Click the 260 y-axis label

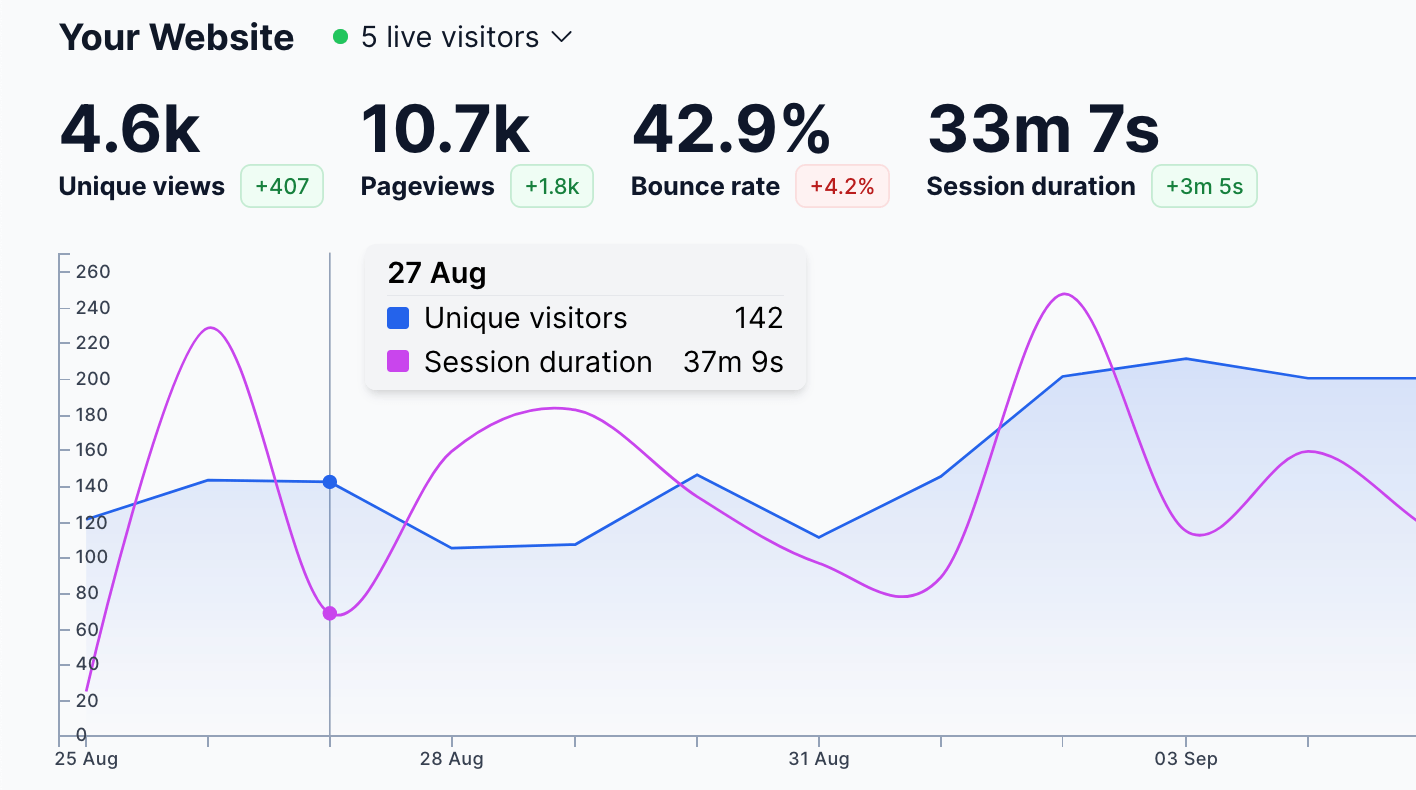pos(93,272)
